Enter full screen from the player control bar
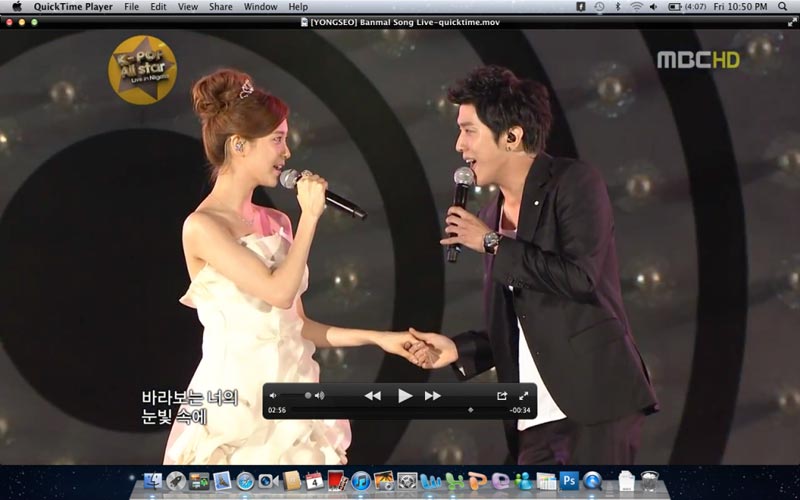Image resolution: width=800 pixels, height=500 pixels. 524,395
